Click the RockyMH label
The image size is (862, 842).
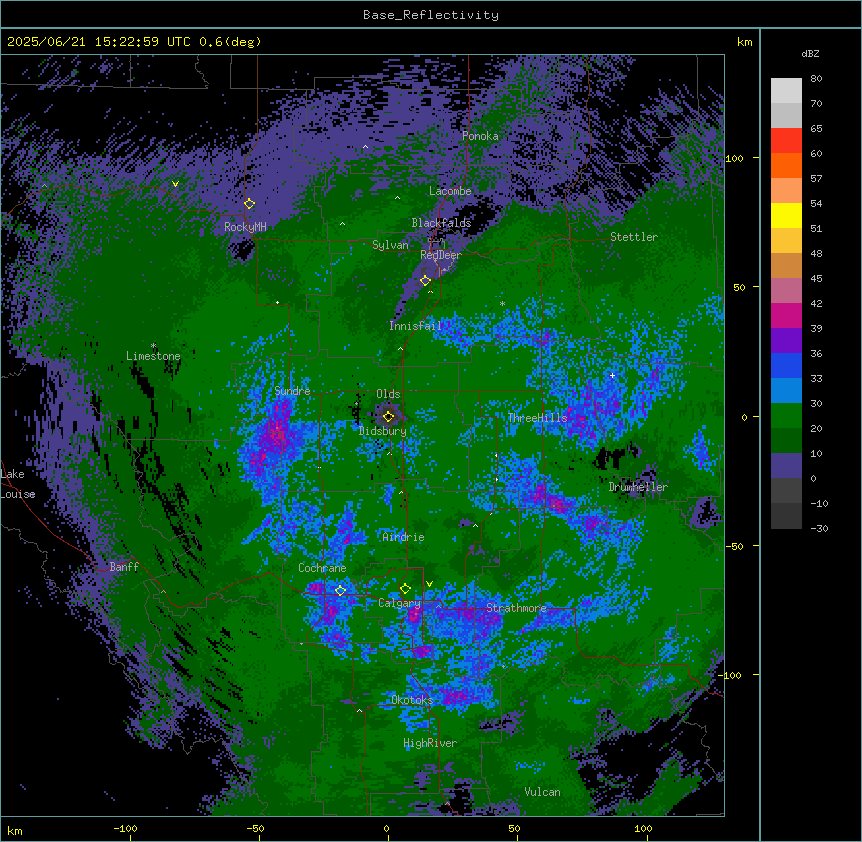245,227
